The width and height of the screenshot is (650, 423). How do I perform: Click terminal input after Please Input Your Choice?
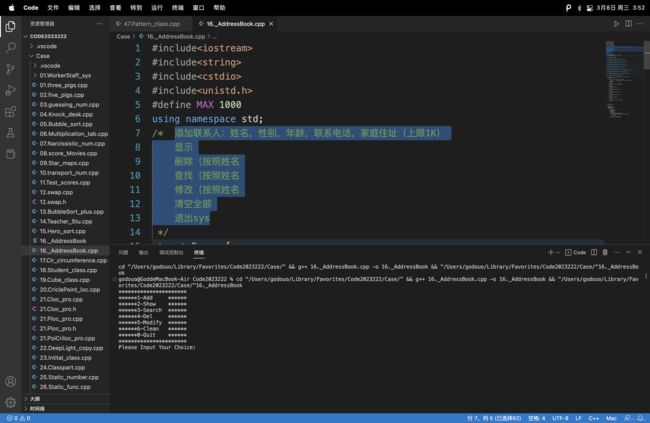coord(199,347)
